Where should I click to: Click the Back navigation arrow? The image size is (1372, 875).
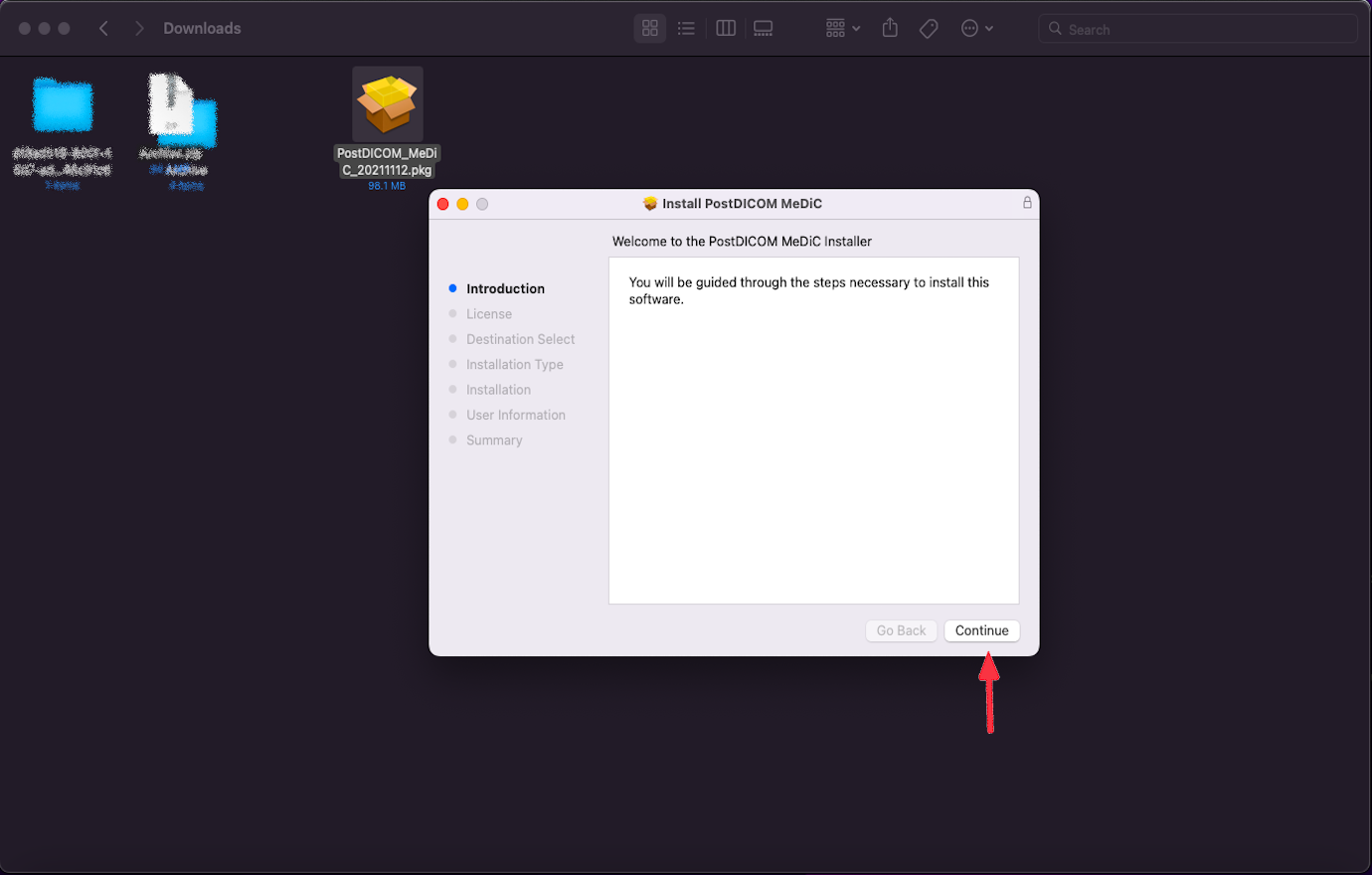click(x=103, y=28)
